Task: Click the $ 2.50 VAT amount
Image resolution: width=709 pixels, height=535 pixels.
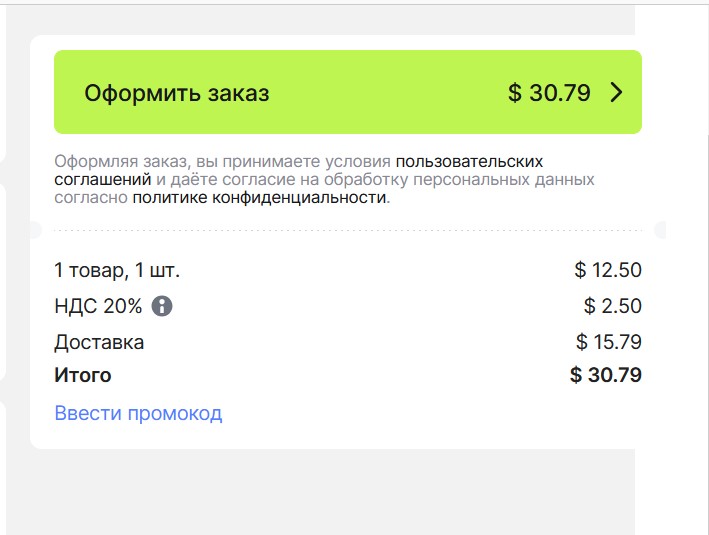Action: pyautogui.click(x=613, y=306)
